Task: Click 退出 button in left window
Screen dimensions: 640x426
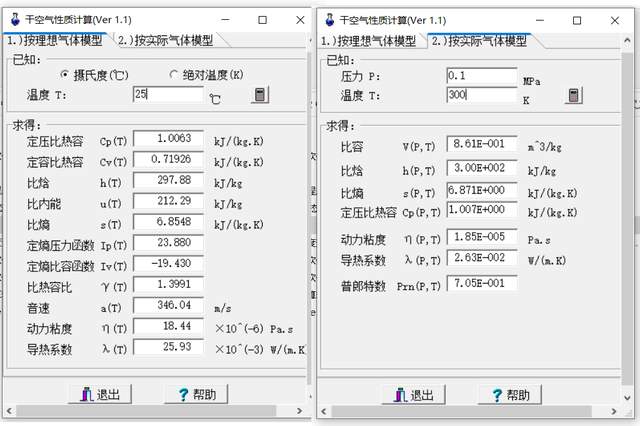Action: coord(100,394)
